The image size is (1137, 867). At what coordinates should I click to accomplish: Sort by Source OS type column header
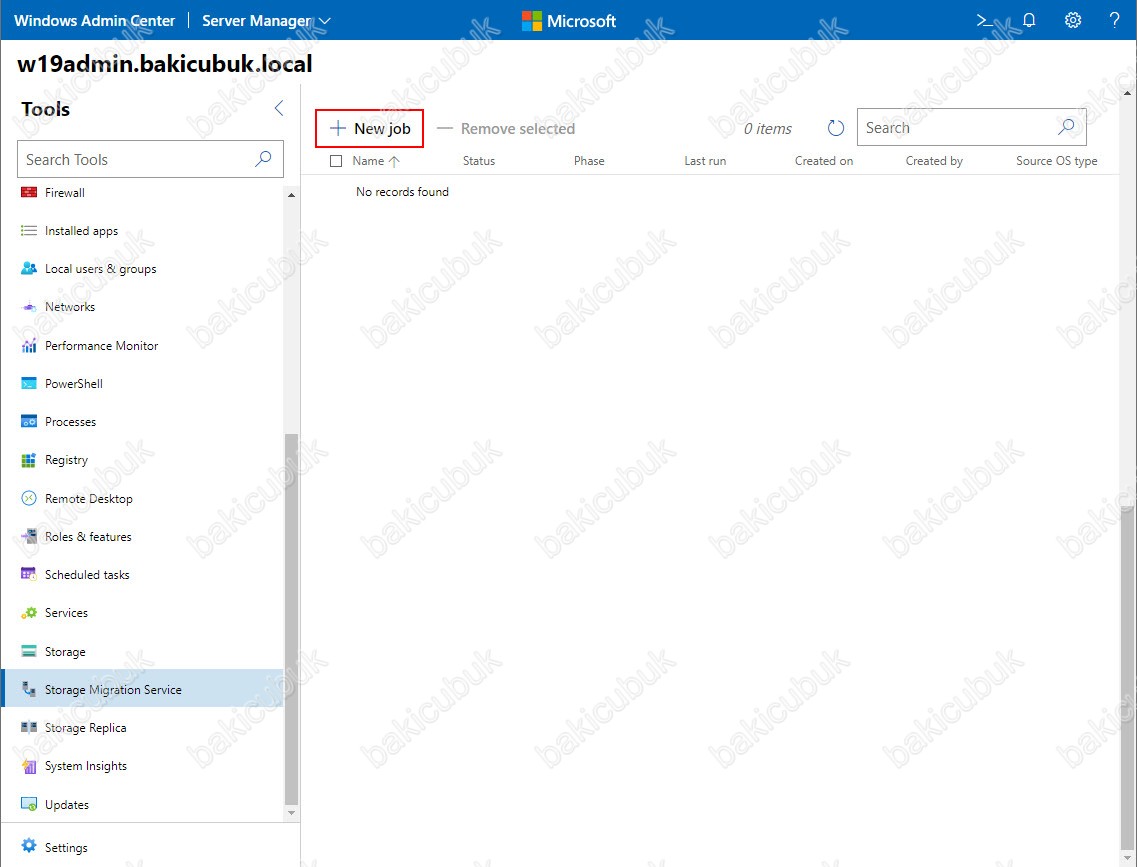tap(1057, 161)
